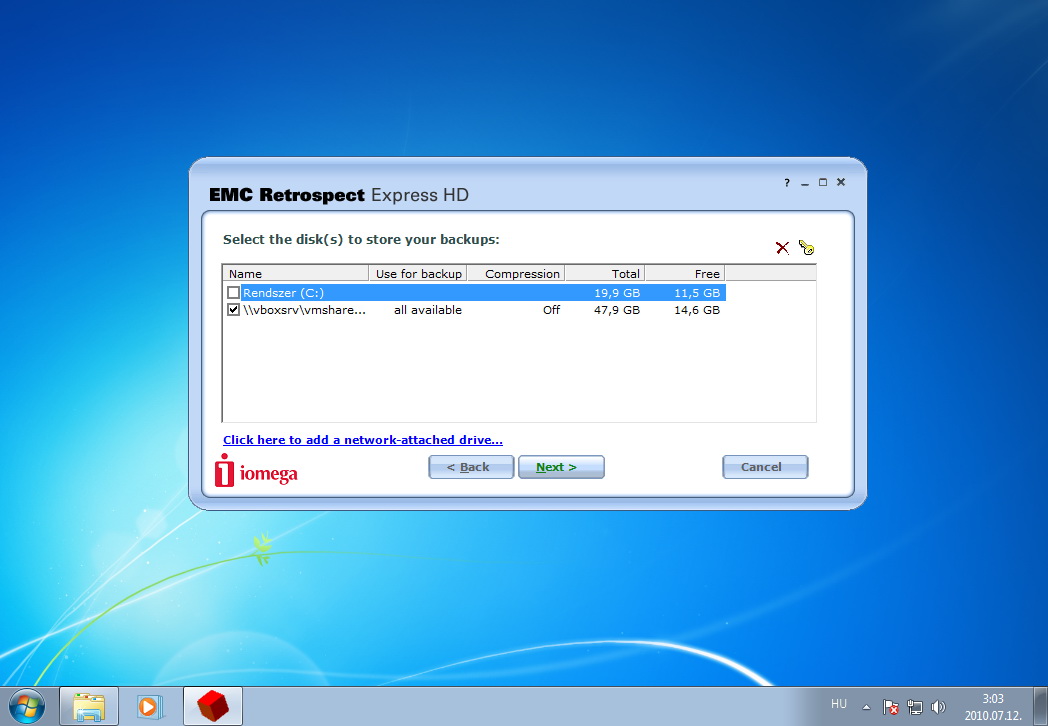Click the red X remove-disk icon

point(782,248)
